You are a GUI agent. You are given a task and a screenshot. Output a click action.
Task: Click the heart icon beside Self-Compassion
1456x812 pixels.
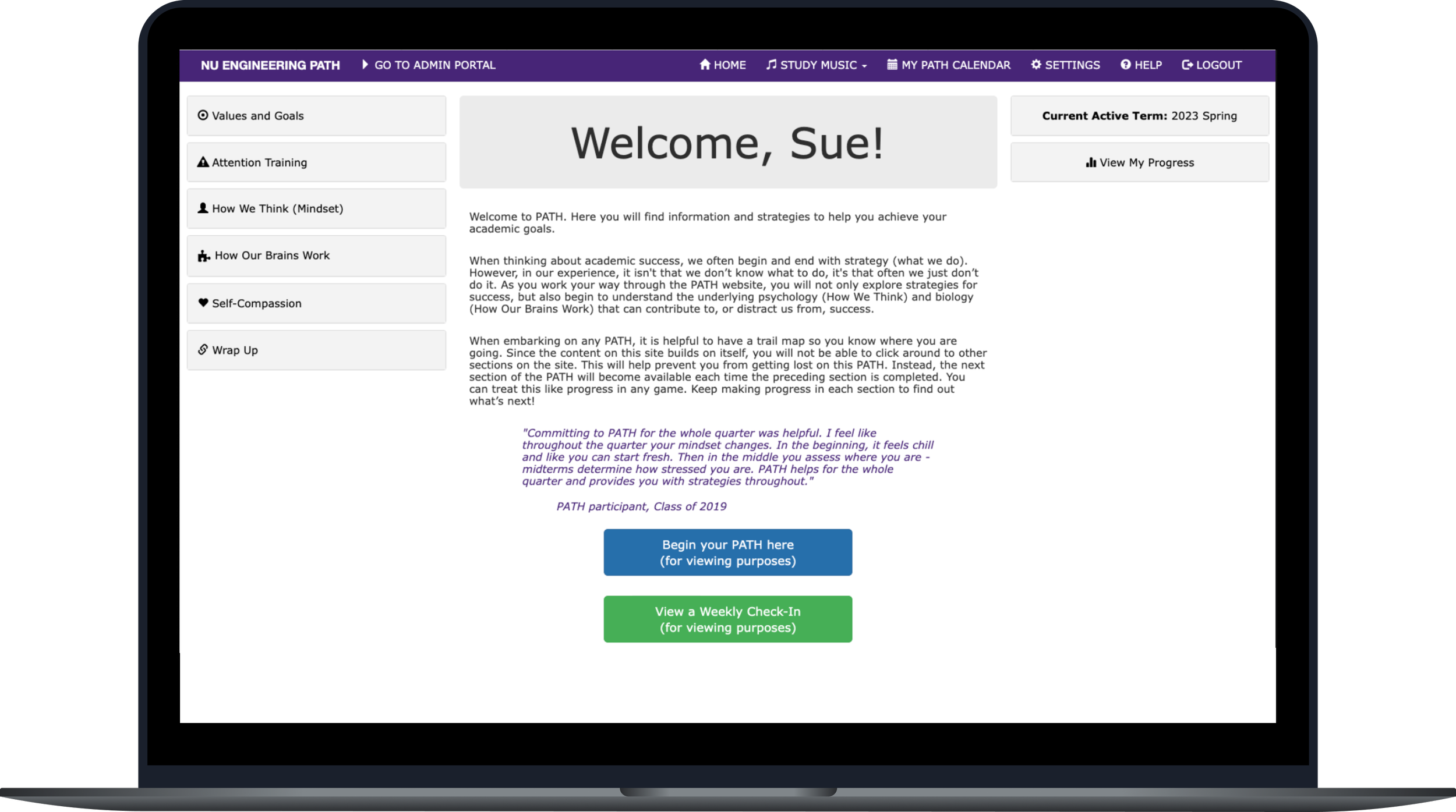203,303
